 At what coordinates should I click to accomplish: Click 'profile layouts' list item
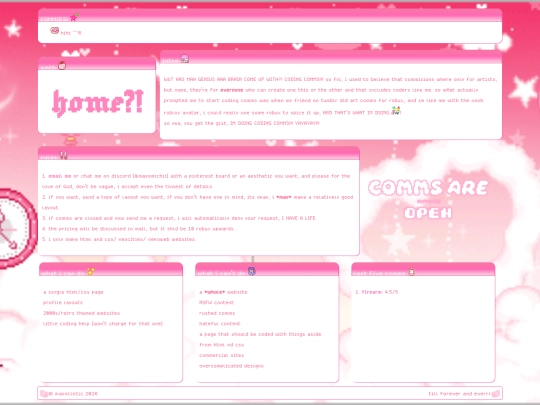coord(63,303)
